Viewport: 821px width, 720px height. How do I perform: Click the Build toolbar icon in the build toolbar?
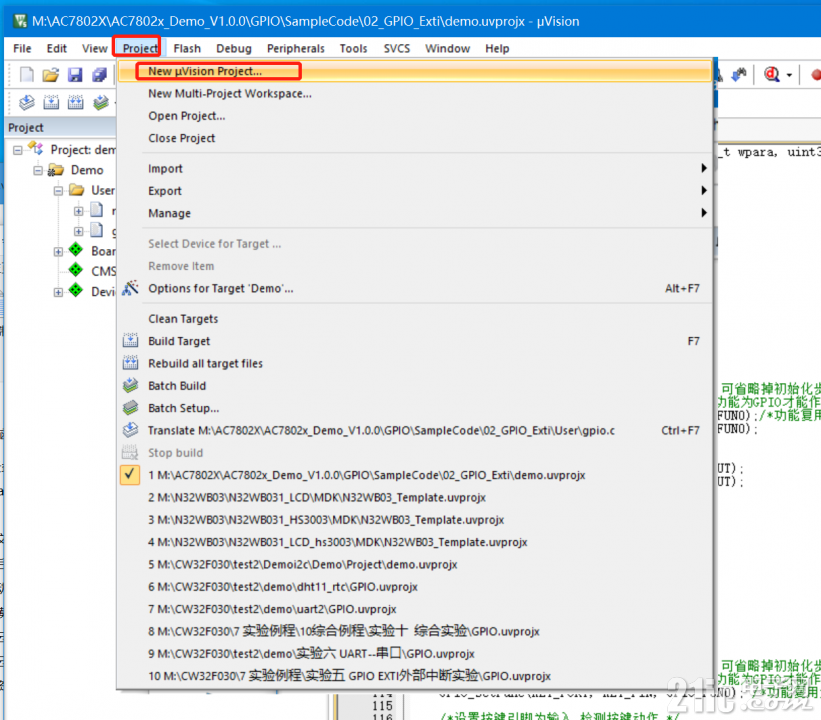(x=51, y=102)
